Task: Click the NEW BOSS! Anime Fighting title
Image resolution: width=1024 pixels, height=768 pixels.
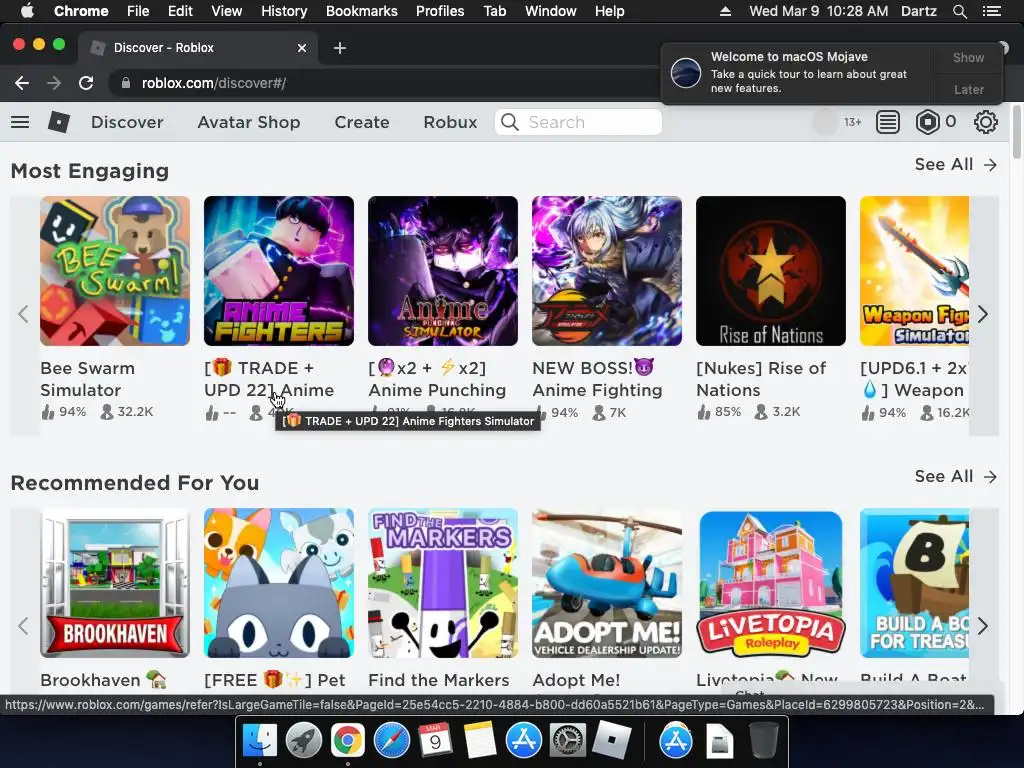Action: (x=598, y=379)
